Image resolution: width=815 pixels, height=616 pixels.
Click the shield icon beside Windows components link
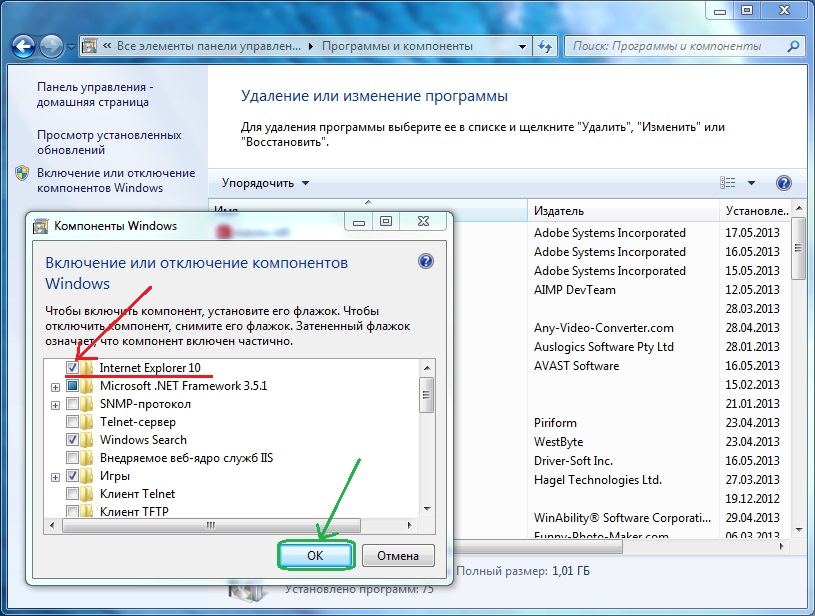pos(22,173)
